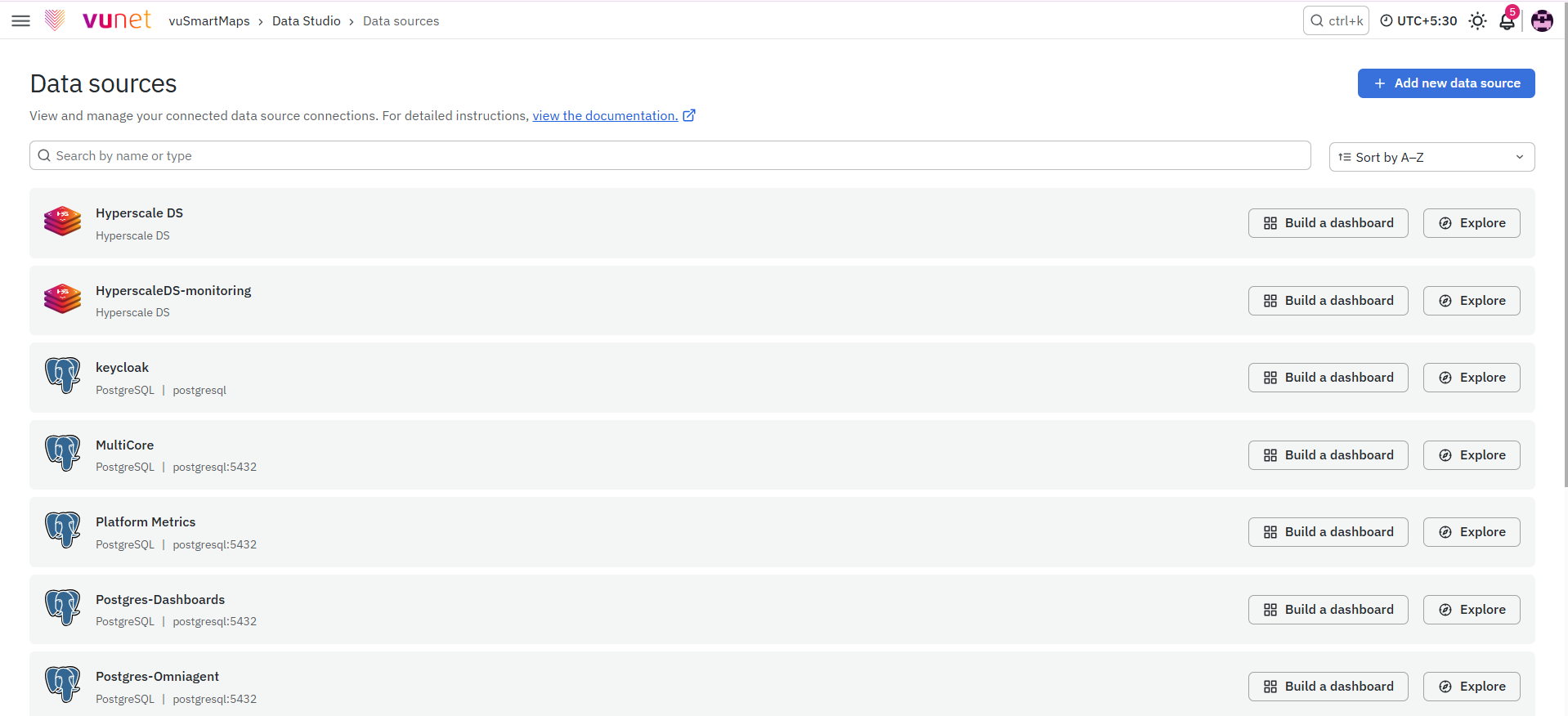Click the page's vertical scrollbar

click(1565, 245)
